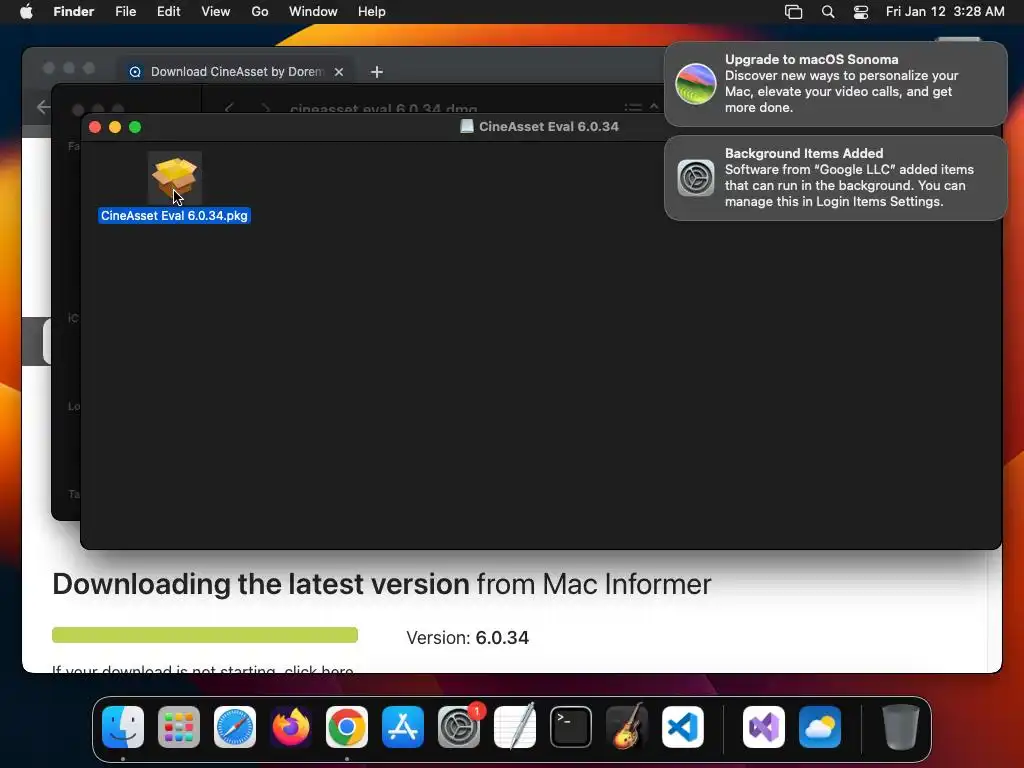Viewport: 1024px width, 768px height.
Task: Launch Safari from the Dock
Action: (235, 727)
